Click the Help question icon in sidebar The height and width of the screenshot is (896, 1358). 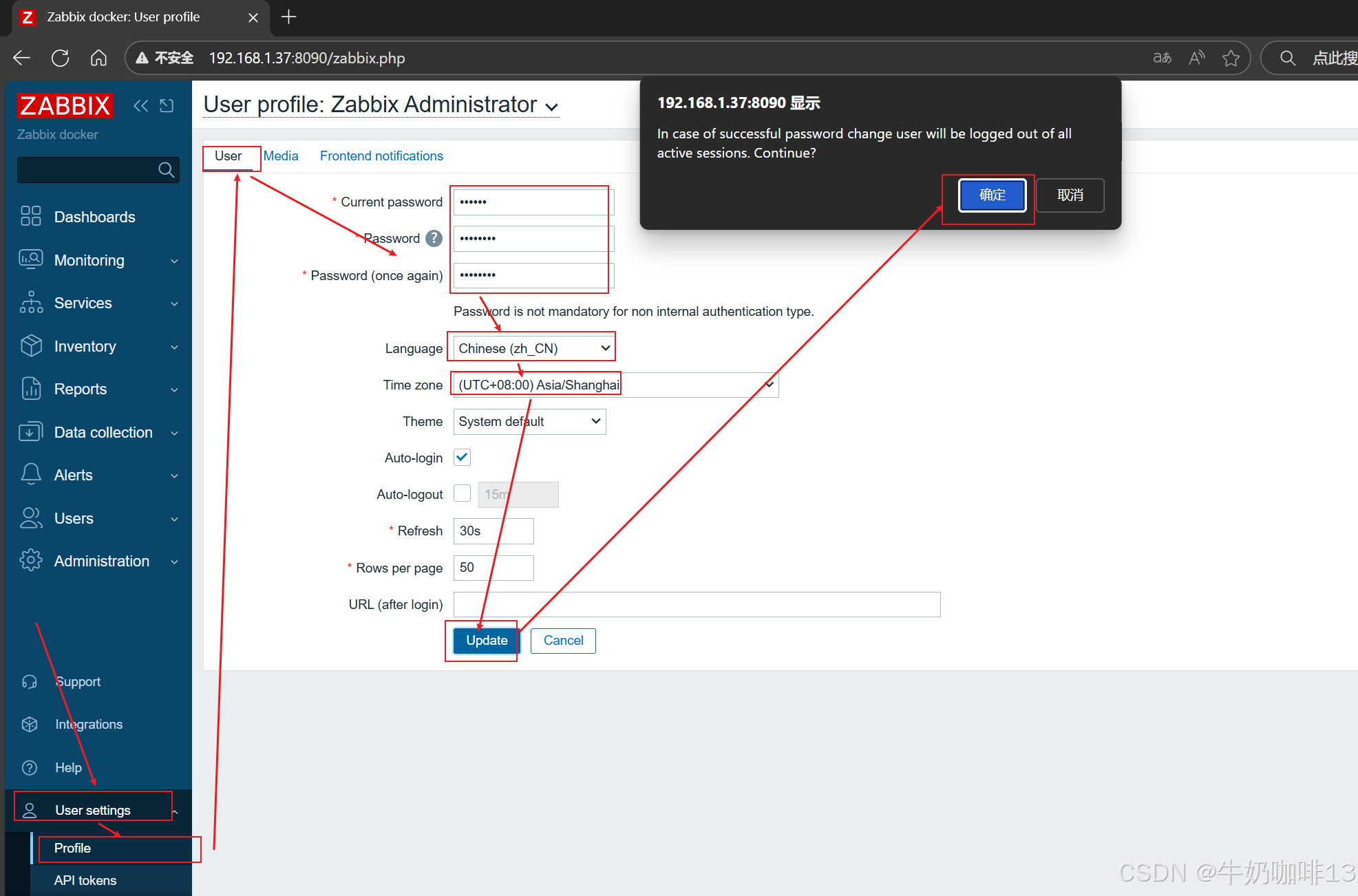coord(30,767)
